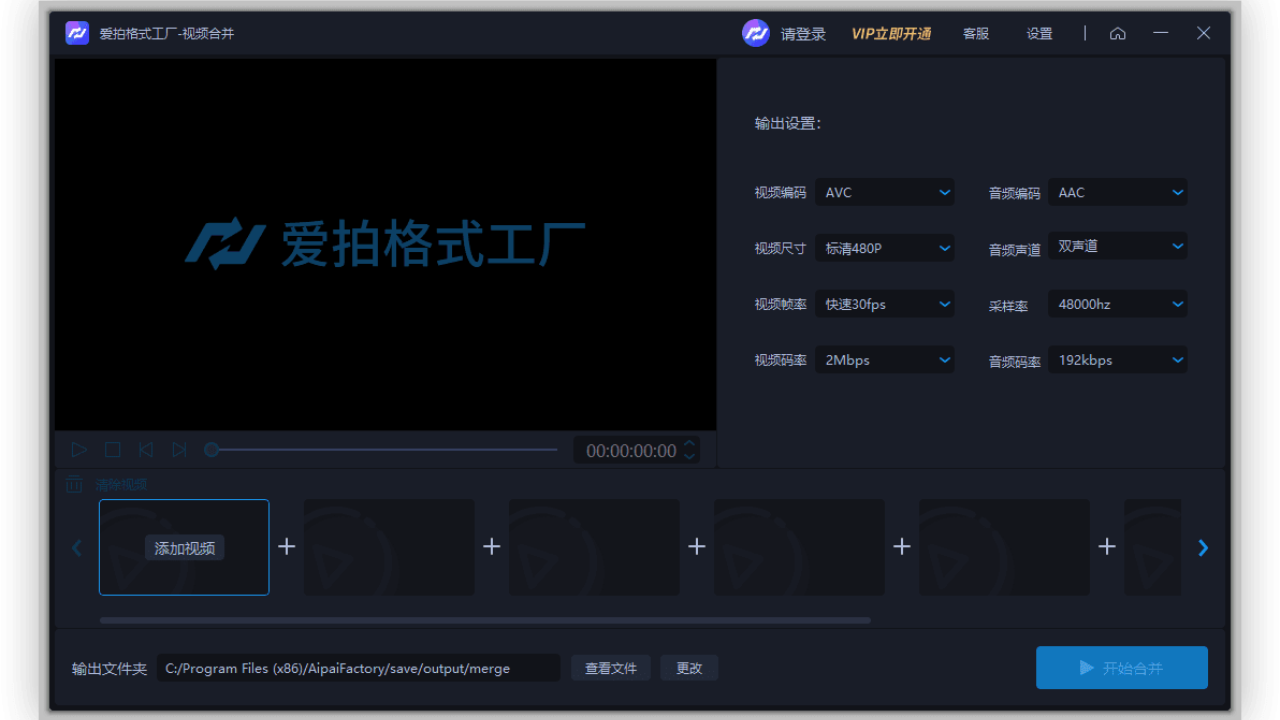Clear all videos using the trash icon

pos(74,483)
